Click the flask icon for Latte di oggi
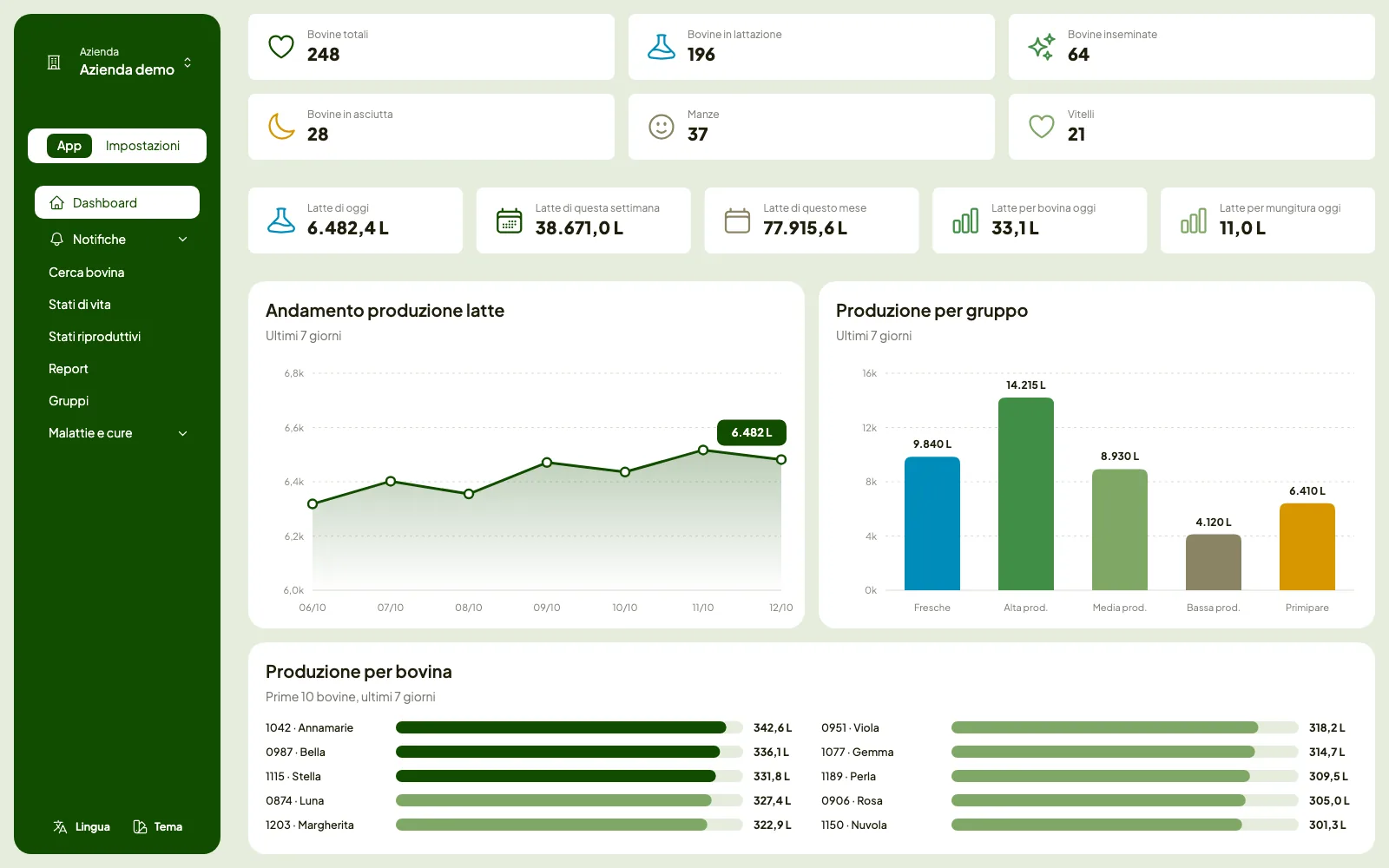1389x868 pixels. (281, 220)
